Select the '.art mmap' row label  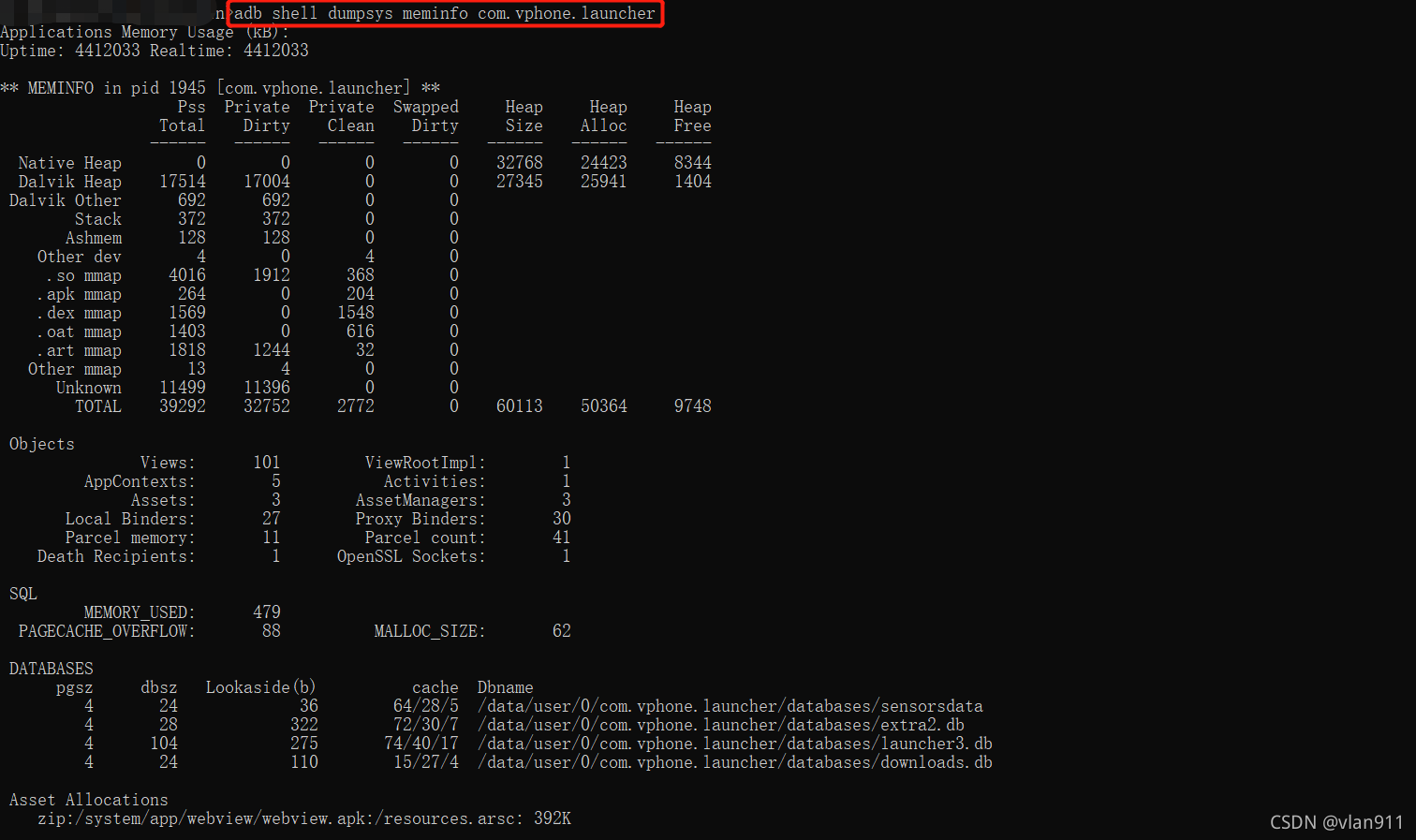[80, 350]
